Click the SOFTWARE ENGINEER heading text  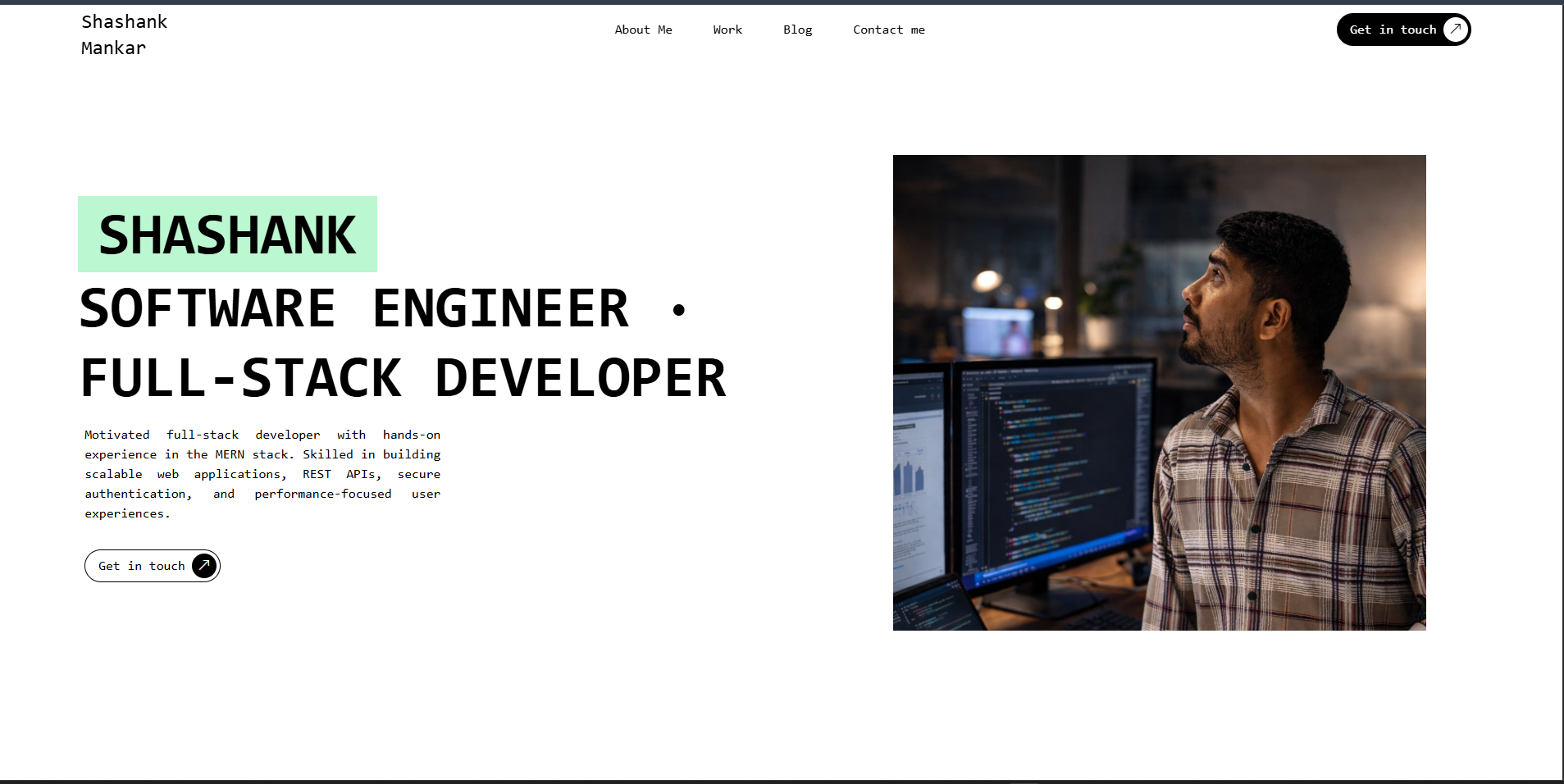tap(354, 309)
